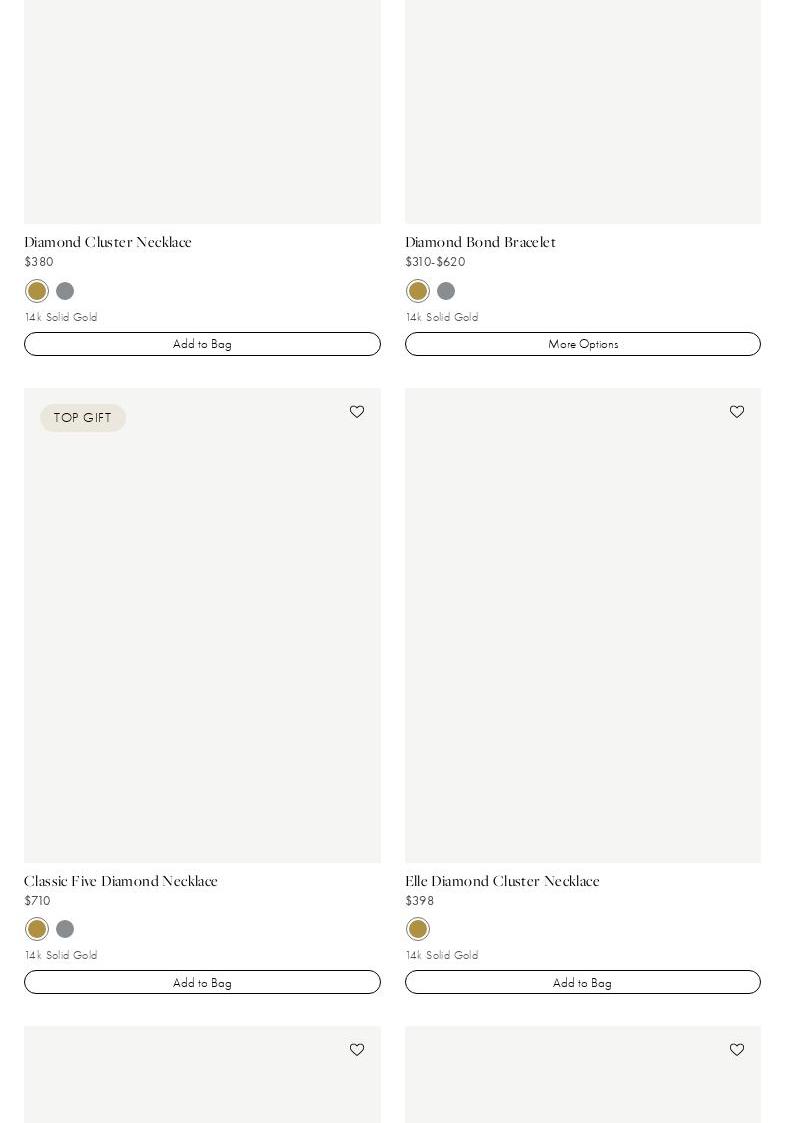Tap wishlist heart on the bottom-right product card
This screenshot has height=1123, width=785.
[737, 1050]
